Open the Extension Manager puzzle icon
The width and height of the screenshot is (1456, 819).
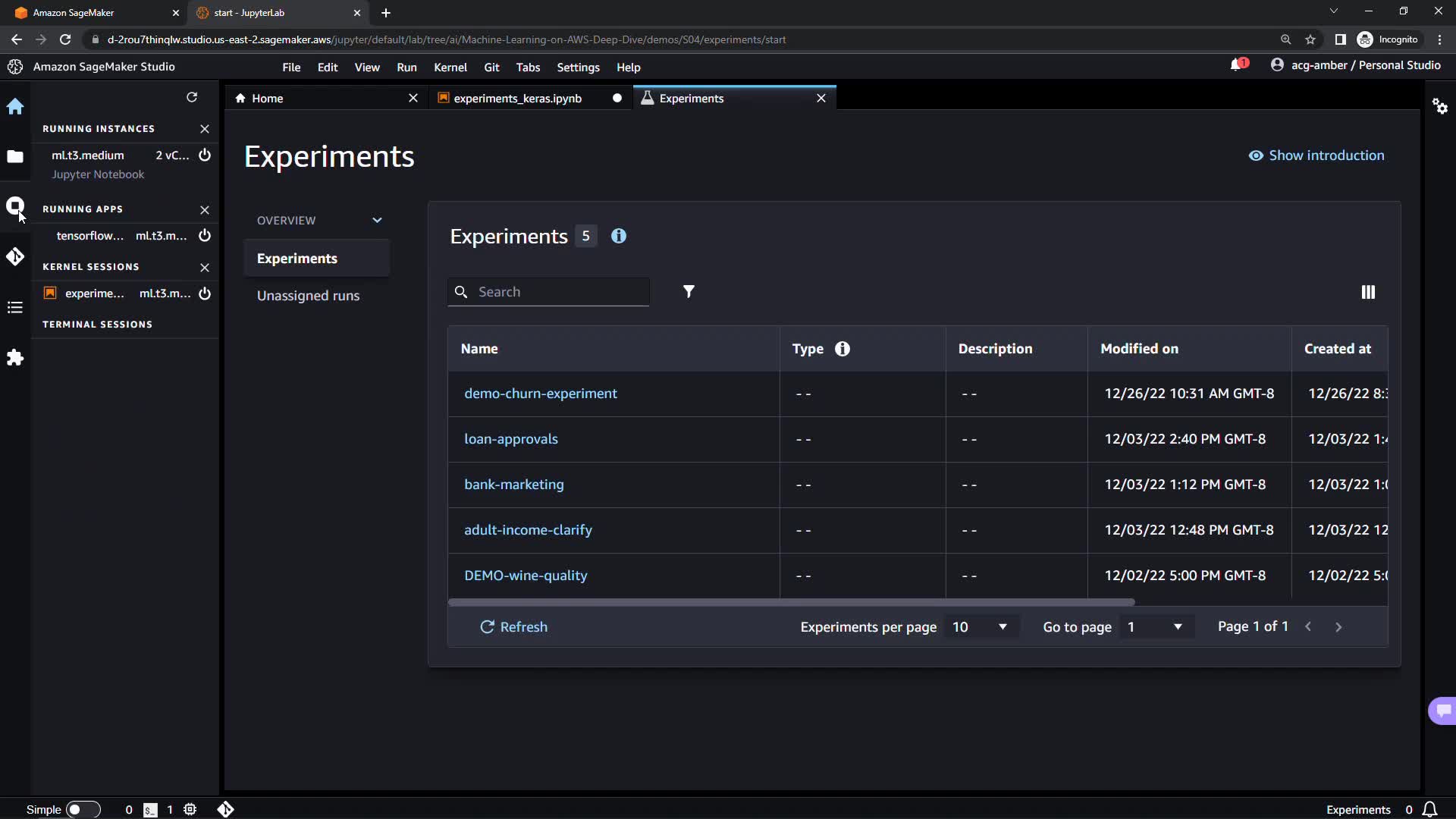15,358
